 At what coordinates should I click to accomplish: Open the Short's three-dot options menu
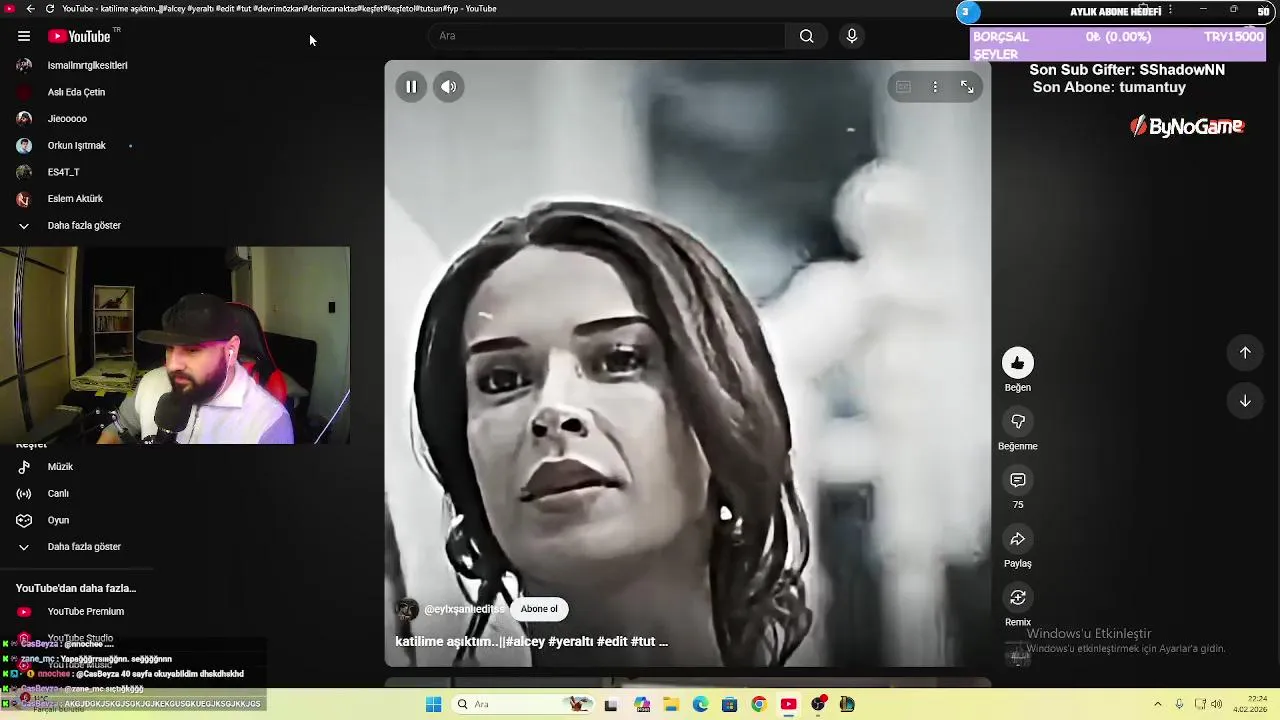pos(935,87)
